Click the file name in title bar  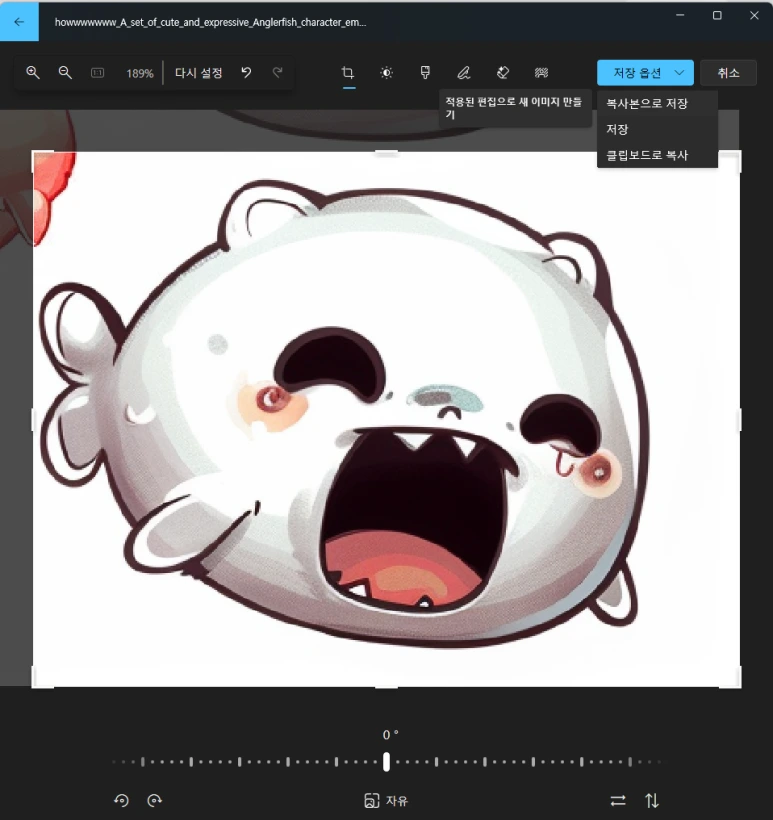(210, 22)
